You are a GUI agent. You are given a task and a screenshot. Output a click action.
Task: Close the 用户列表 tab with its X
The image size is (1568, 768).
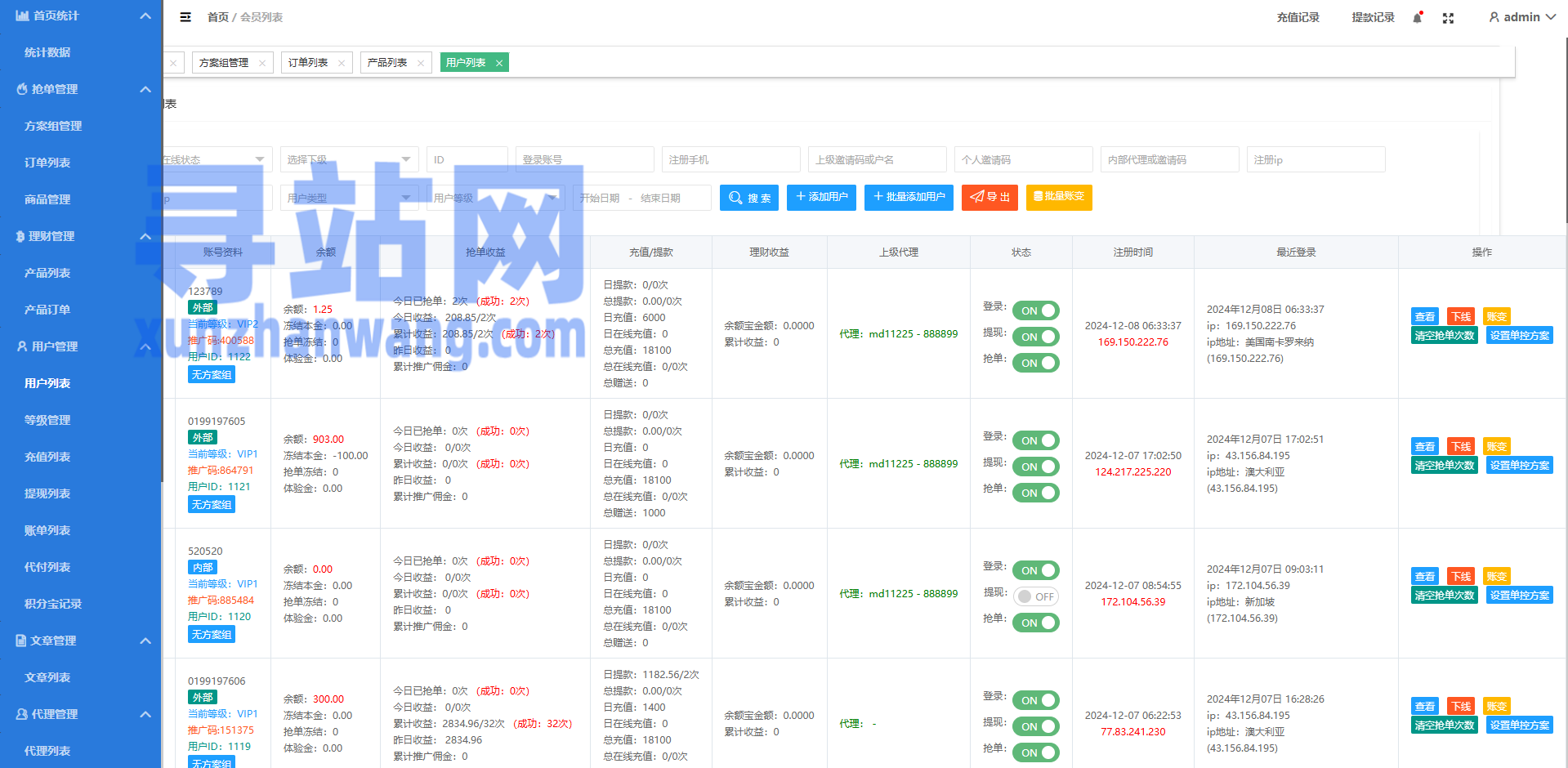[499, 63]
